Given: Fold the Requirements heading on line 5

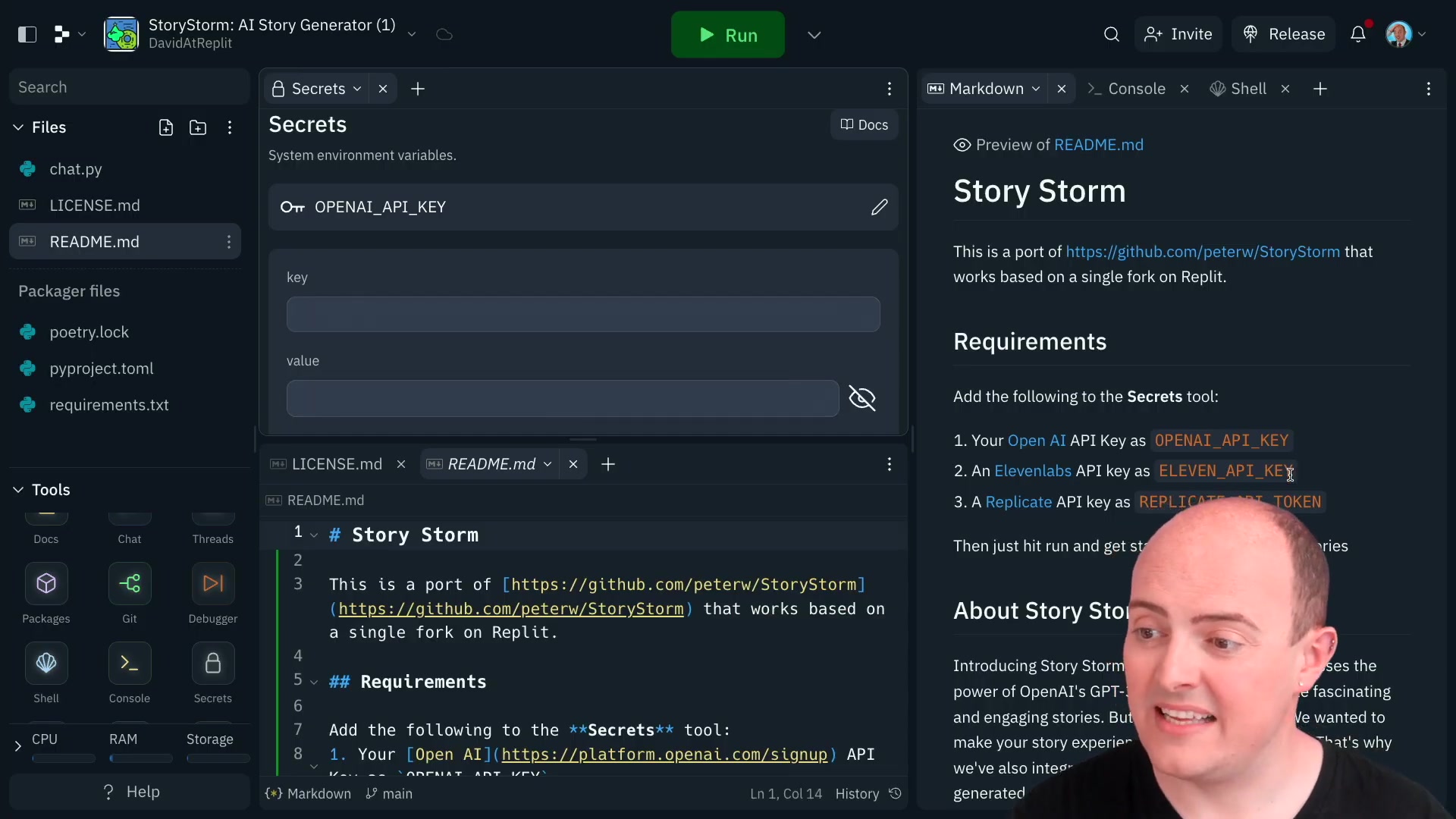Looking at the screenshot, I should (314, 682).
